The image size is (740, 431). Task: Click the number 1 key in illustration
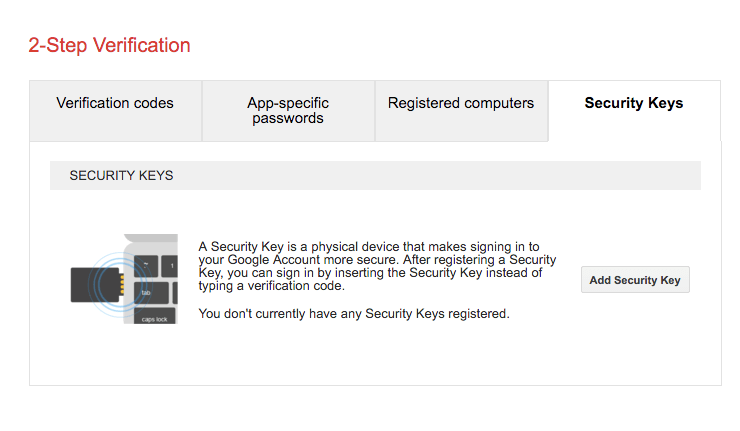point(170,266)
